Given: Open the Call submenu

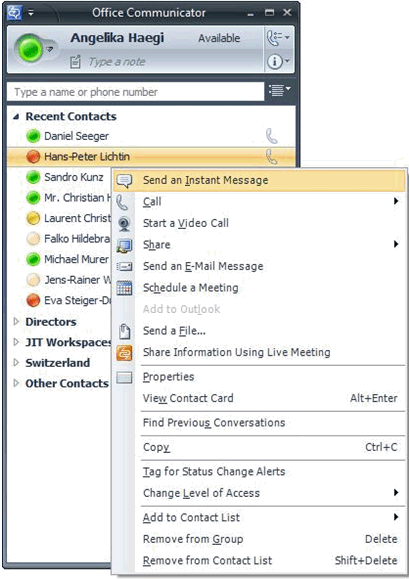Looking at the screenshot, I should coord(259,202).
